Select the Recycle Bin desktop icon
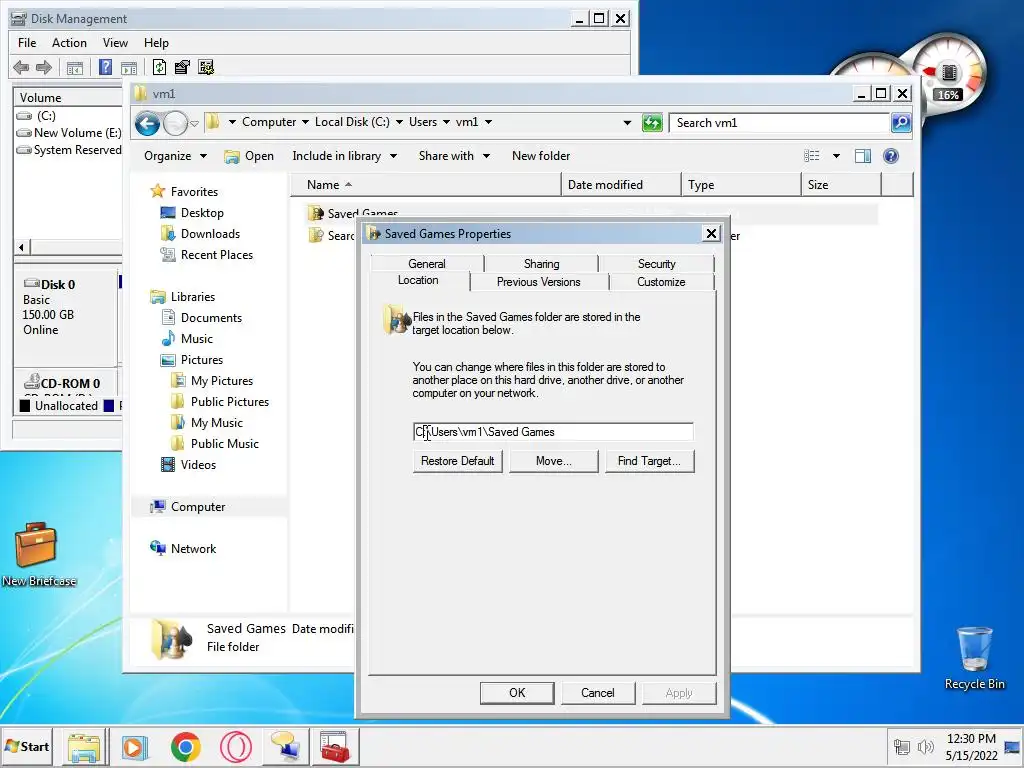 (974, 658)
